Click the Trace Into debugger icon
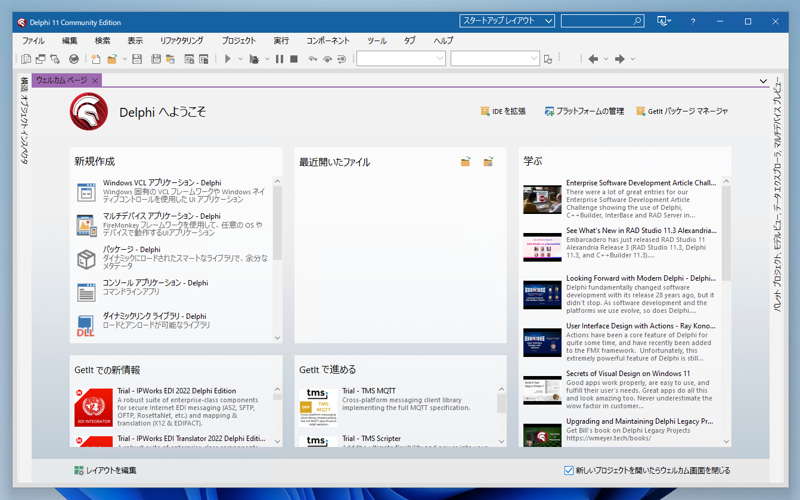 tap(313, 59)
